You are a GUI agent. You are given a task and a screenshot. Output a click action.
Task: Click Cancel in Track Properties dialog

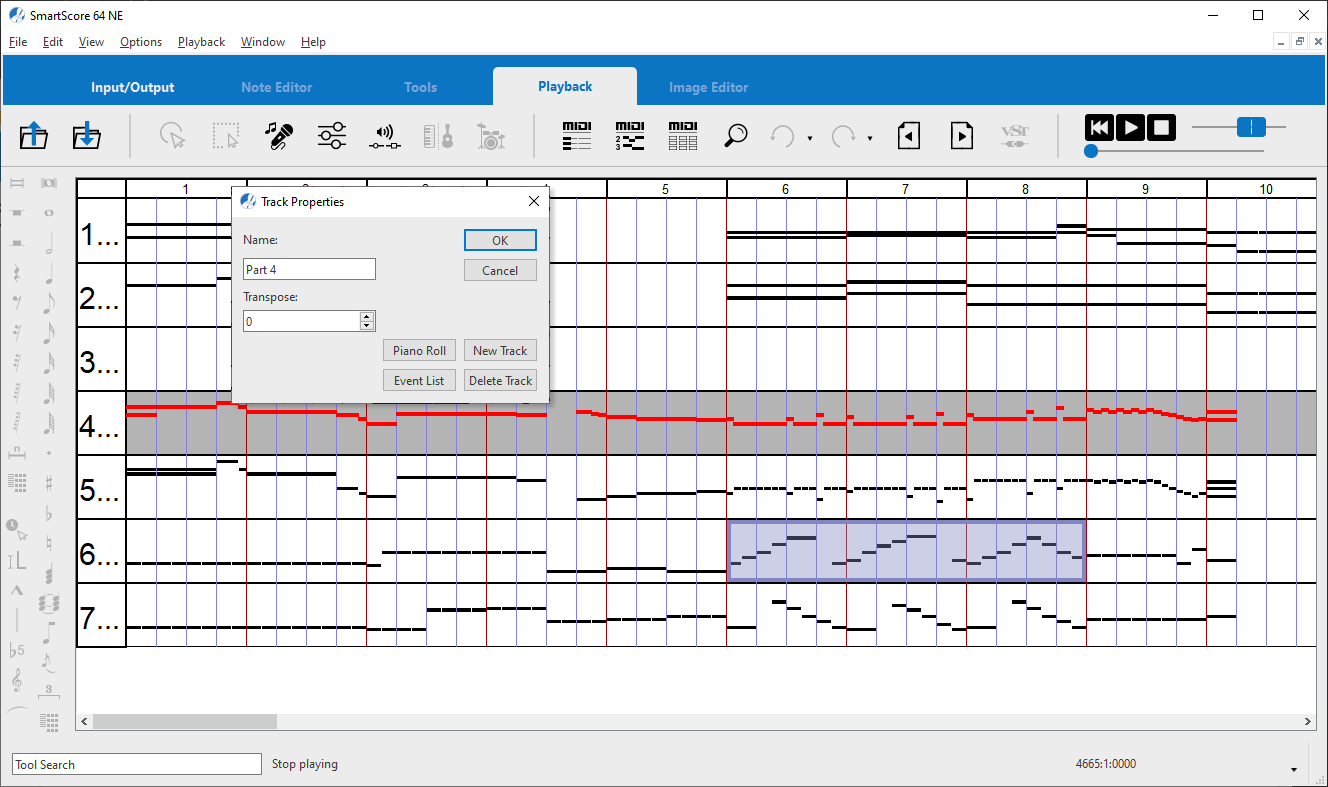pyautogui.click(x=500, y=270)
